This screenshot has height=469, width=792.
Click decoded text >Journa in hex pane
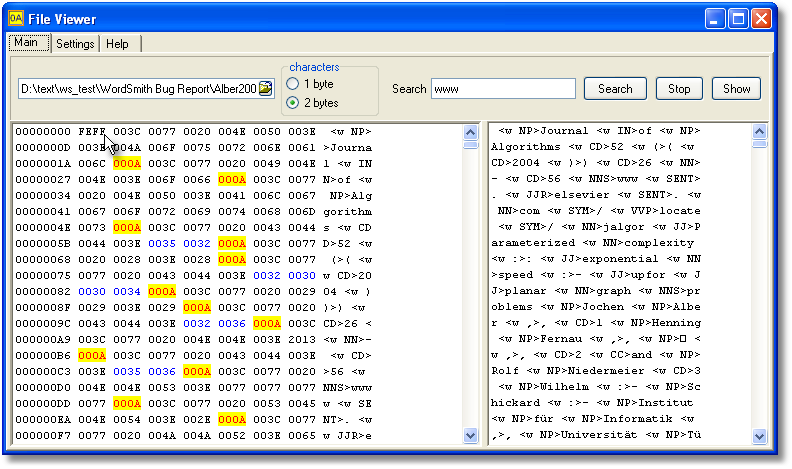(x=348, y=148)
